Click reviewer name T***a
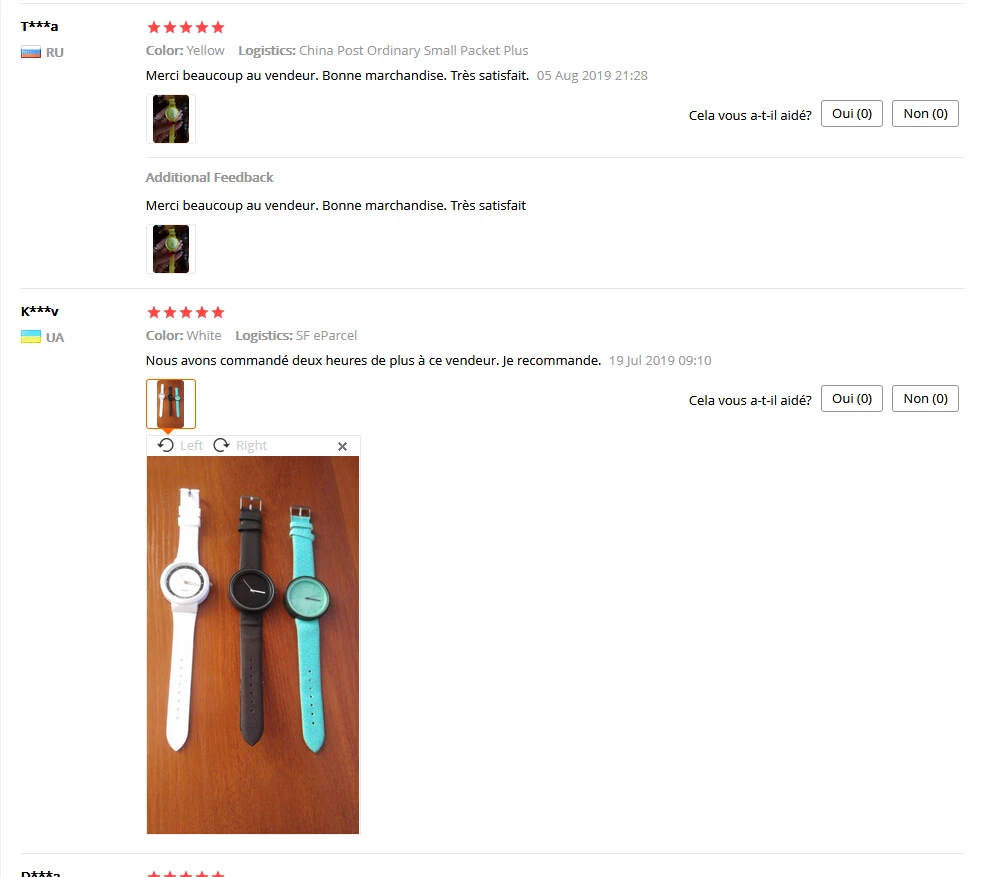The width and height of the screenshot is (982, 877). point(39,26)
